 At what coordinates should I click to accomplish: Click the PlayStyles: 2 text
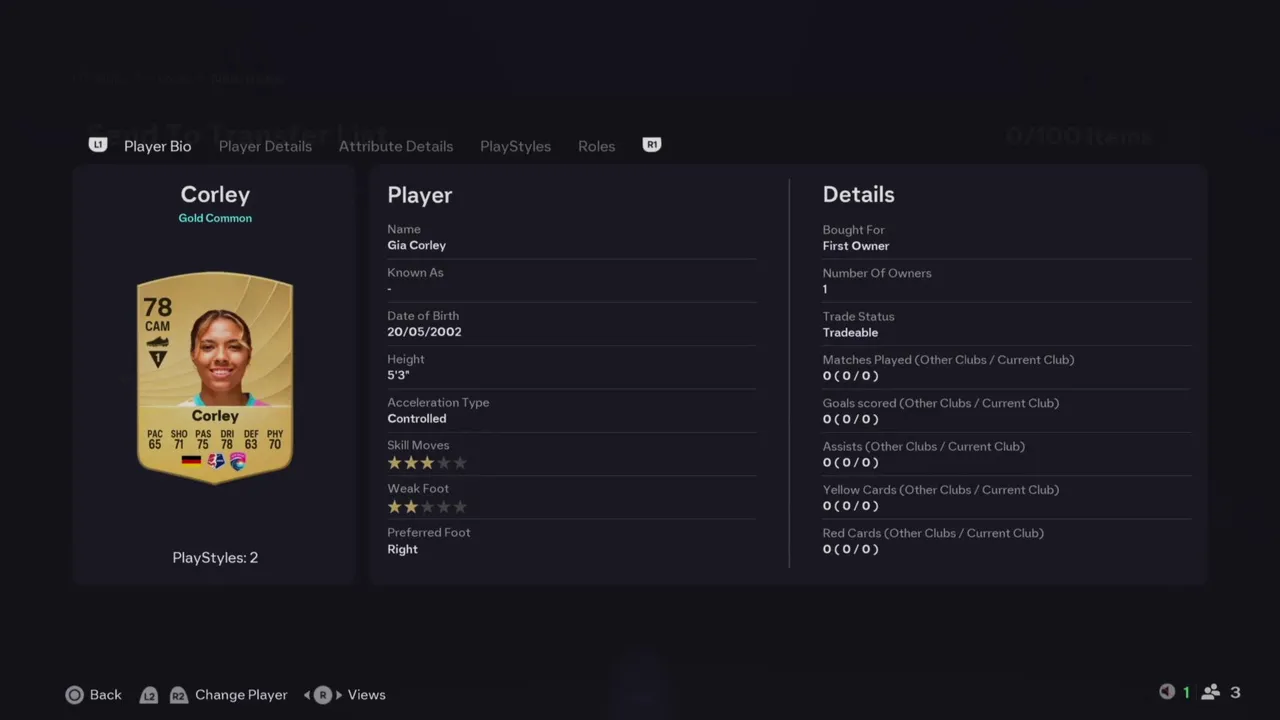pyautogui.click(x=215, y=558)
